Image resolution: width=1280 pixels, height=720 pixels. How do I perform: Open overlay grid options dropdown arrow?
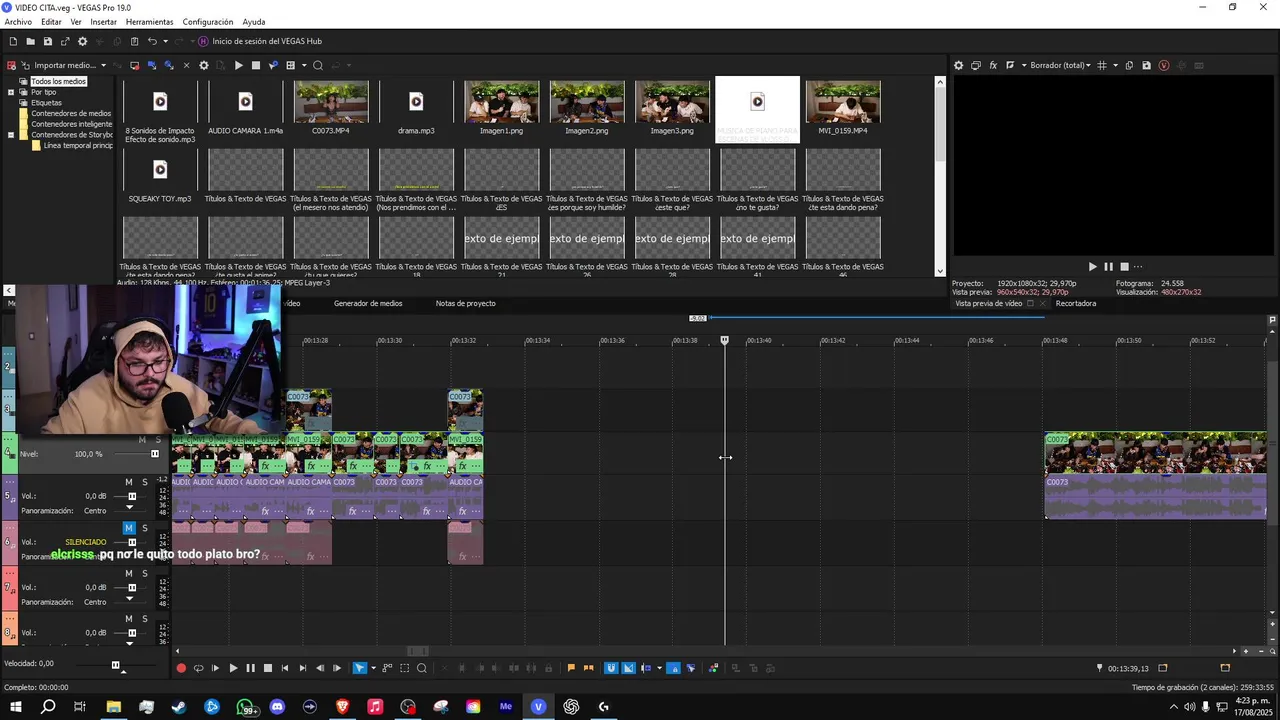pos(1115,65)
